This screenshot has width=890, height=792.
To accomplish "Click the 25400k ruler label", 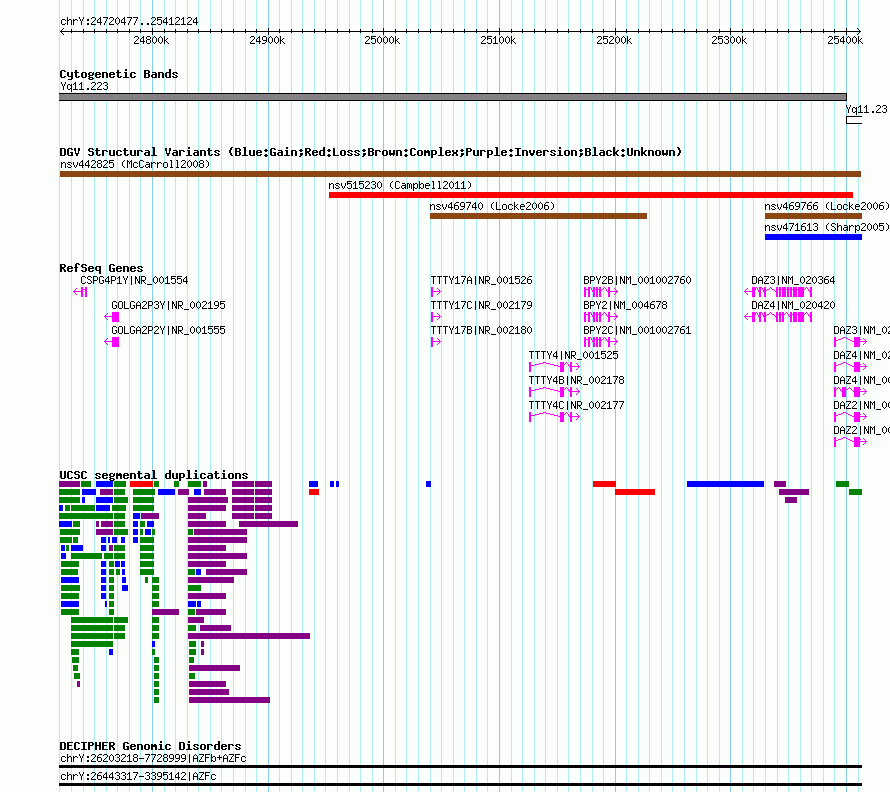I will click(845, 40).
